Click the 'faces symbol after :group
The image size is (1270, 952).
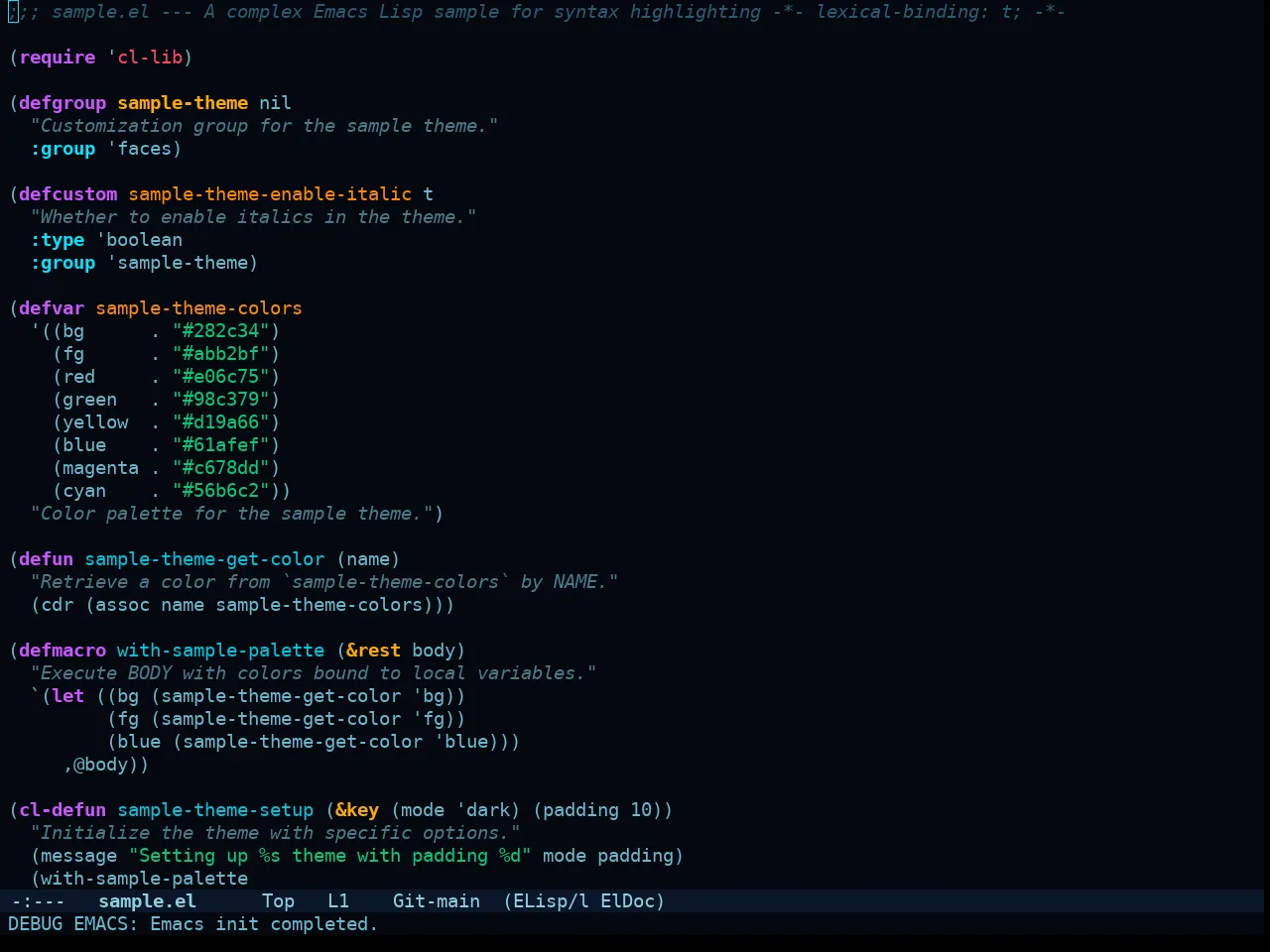click(x=139, y=148)
